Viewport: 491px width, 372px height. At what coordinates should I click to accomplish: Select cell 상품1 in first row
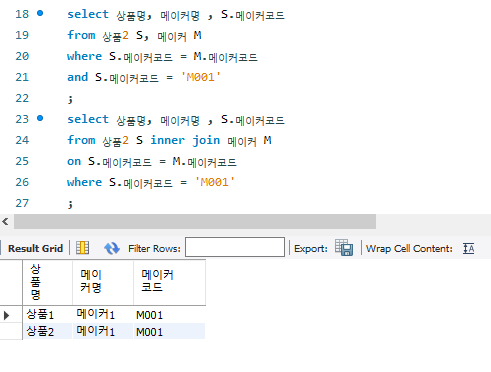pos(48,314)
